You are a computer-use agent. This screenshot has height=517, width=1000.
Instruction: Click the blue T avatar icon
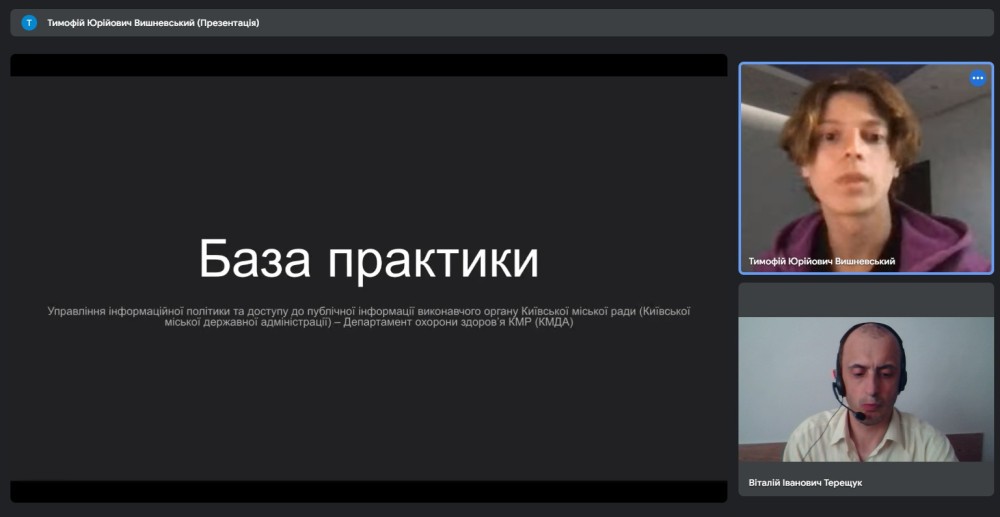(29, 22)
